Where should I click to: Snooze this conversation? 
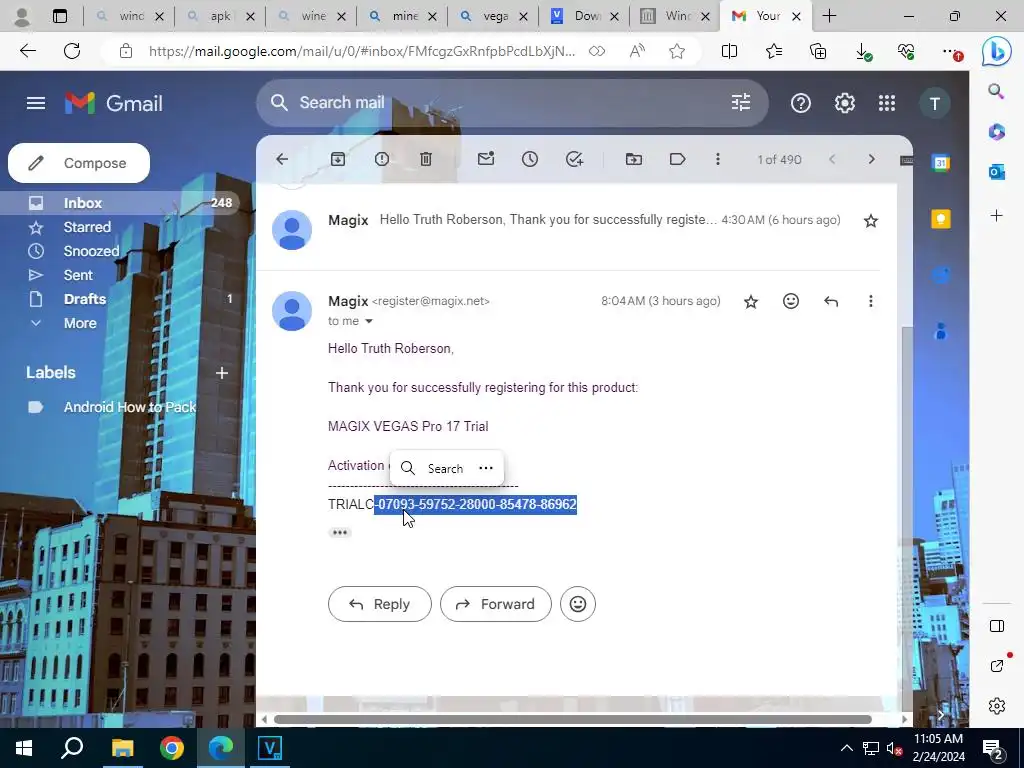coord(530,159)
